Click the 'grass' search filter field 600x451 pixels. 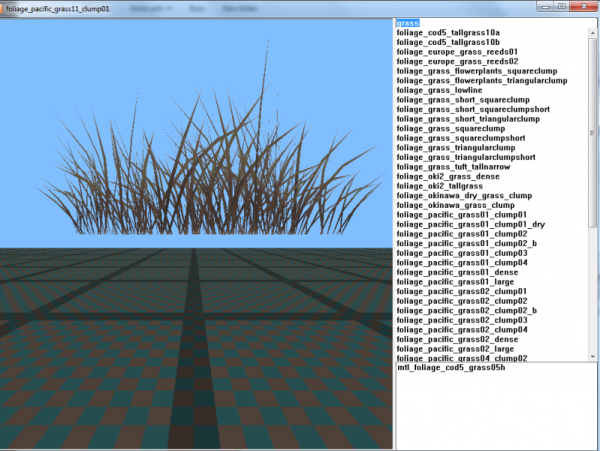pyautogui.click(x=492, y=22)
